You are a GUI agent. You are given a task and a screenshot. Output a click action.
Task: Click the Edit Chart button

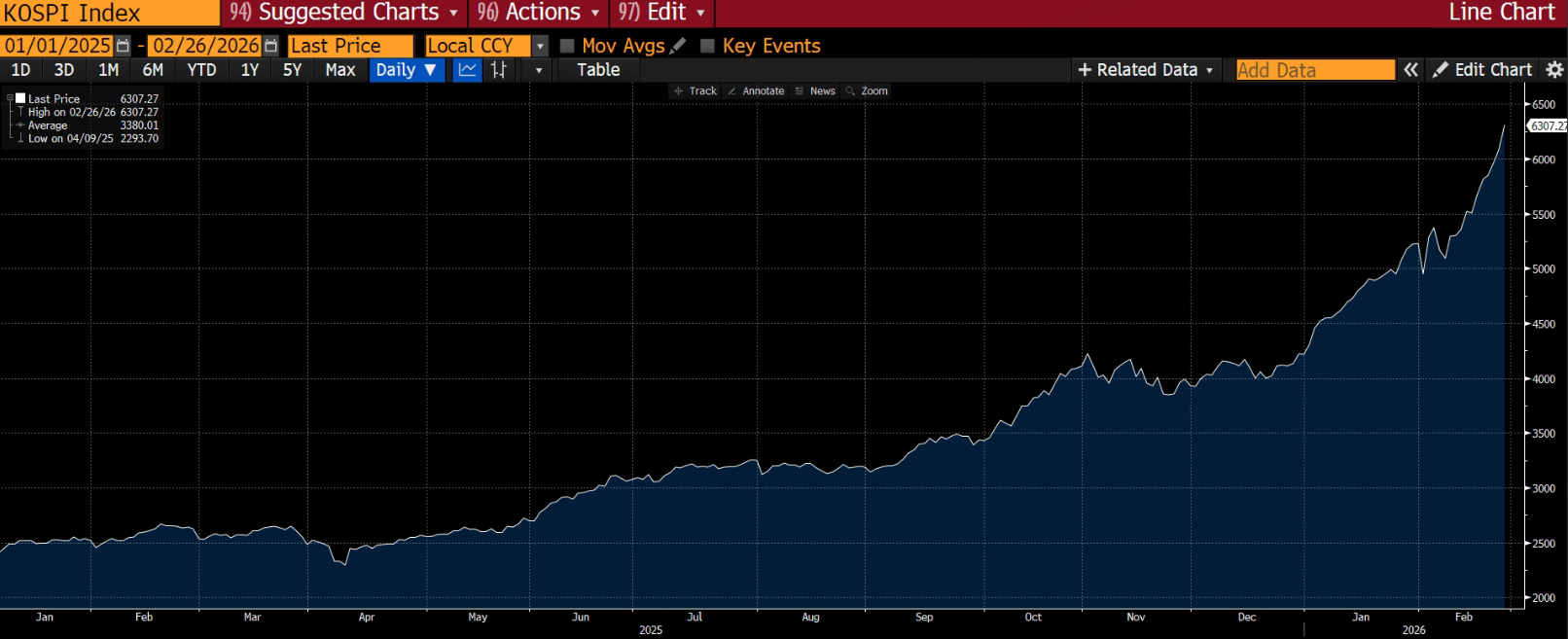click(1482, 70)
